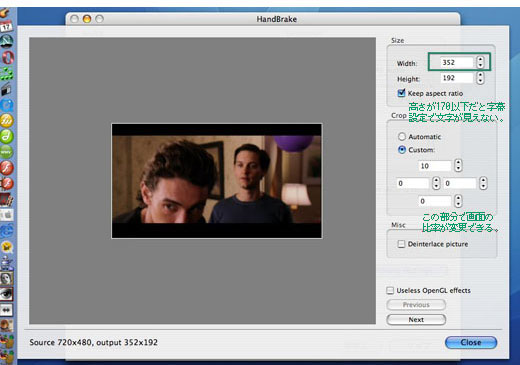The width and height of the screenshot is (520, 365).
Task: Open the Photoshop eye dock icon
Action: 6,294
